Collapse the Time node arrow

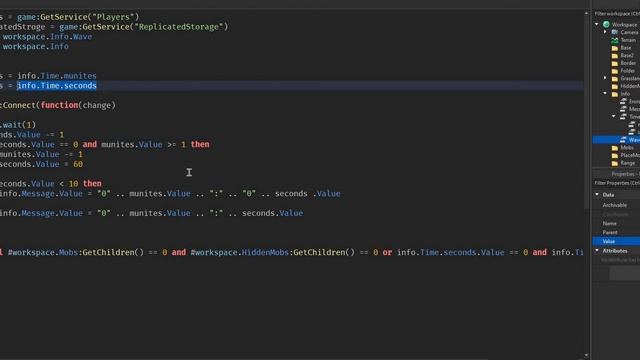click(614, 116)
